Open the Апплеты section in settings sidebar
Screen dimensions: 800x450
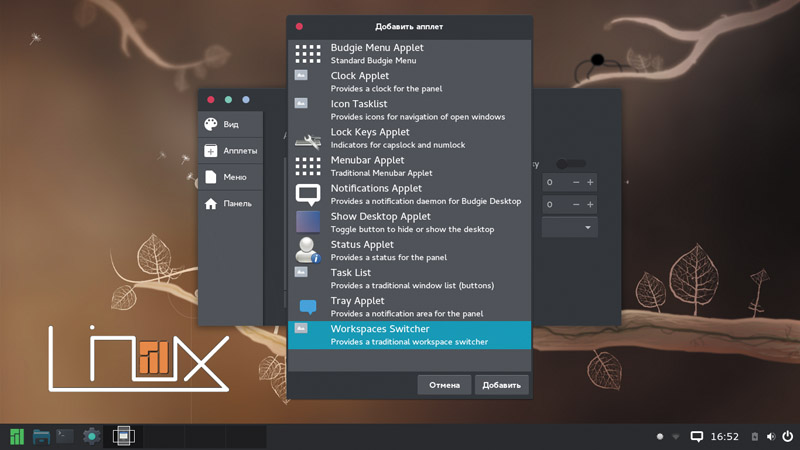click(x=231, y=151)
